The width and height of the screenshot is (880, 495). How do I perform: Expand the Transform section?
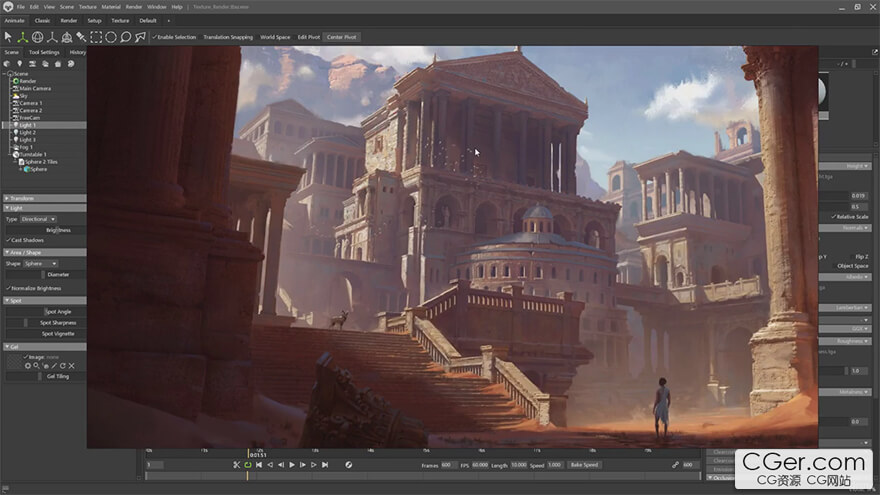pyautogui.click(x=44, y=198)
